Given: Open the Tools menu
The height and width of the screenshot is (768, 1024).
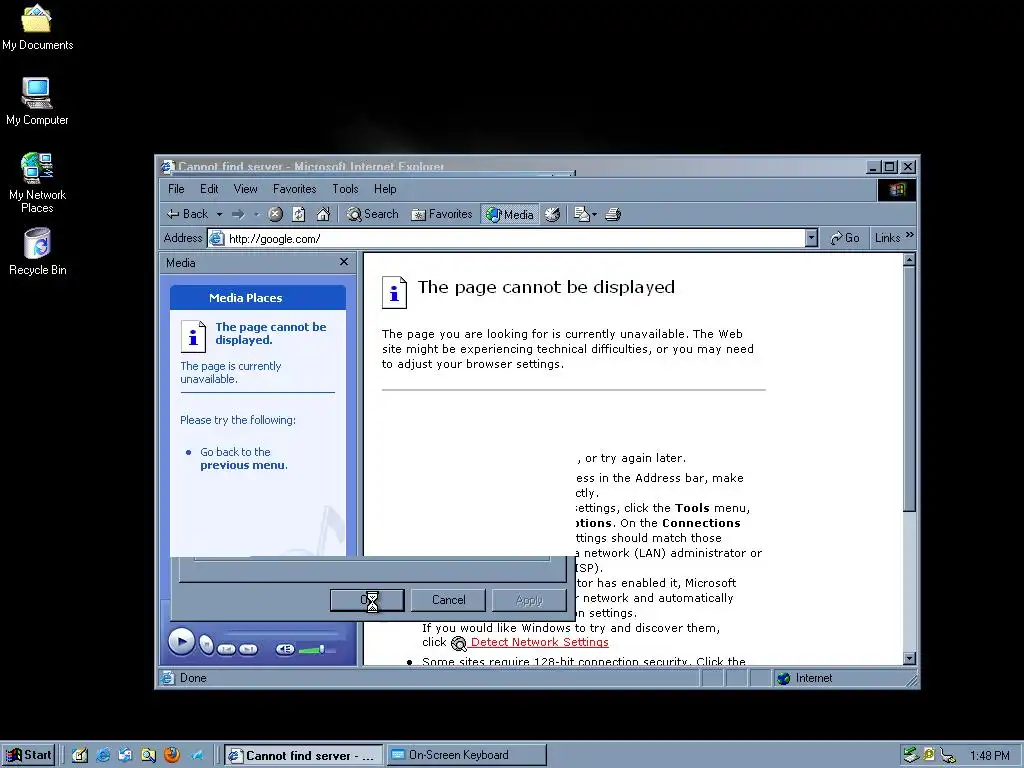Looking at the screenshot, I should 345,189.
